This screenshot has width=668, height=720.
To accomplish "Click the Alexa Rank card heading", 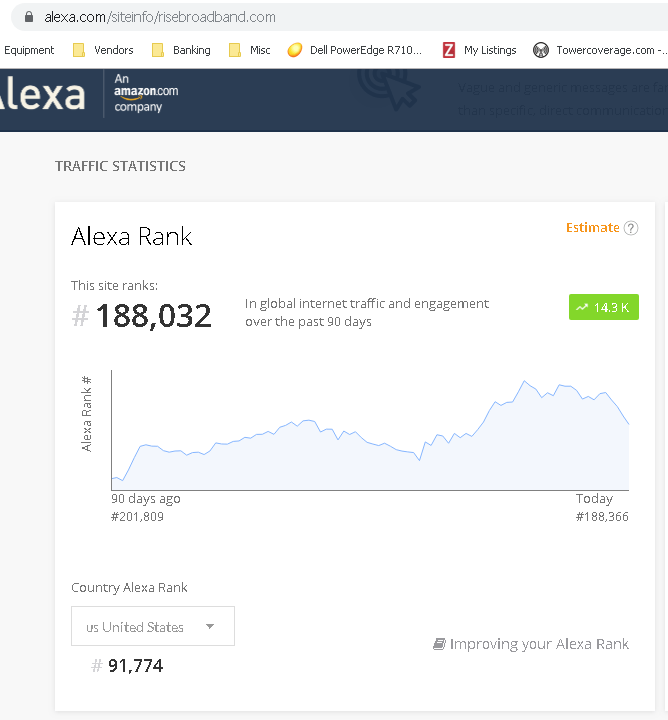I will click(x=131, y=236).
